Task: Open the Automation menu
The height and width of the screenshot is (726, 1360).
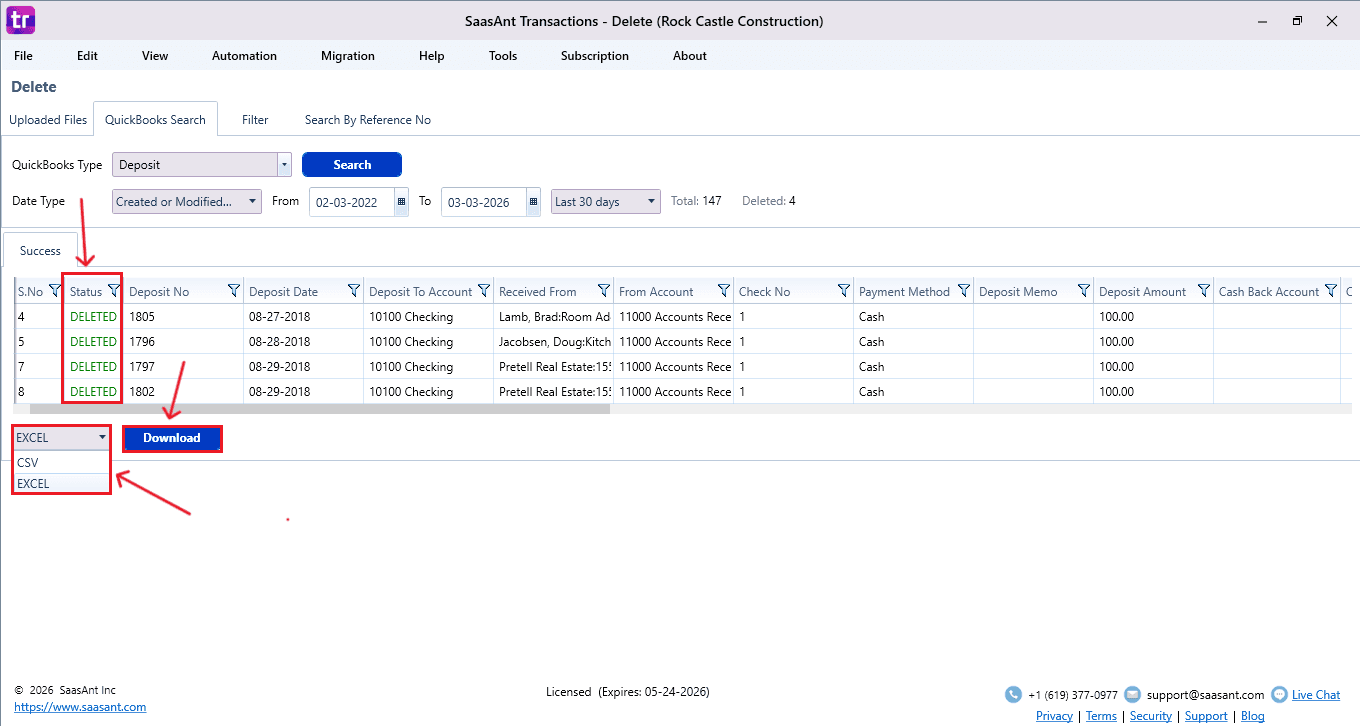Action: [x=244, y=56]
